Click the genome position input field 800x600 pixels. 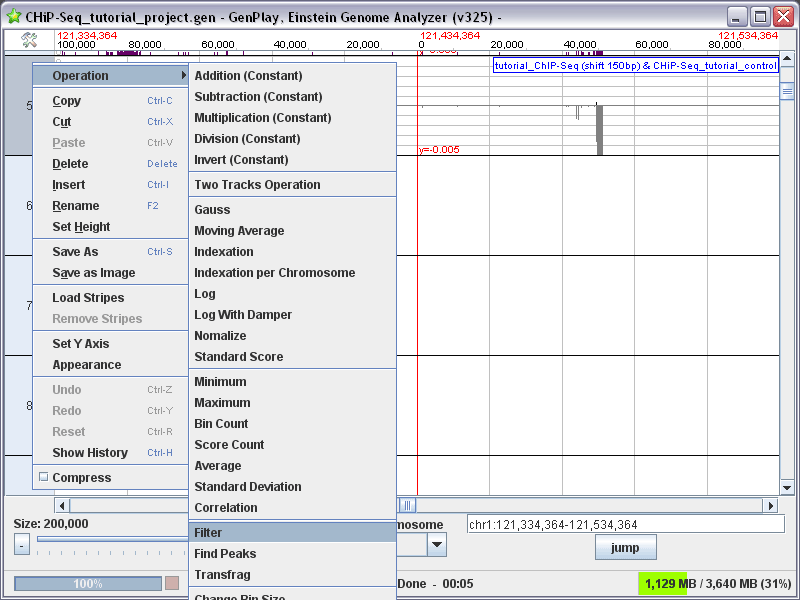click(626, 524)
